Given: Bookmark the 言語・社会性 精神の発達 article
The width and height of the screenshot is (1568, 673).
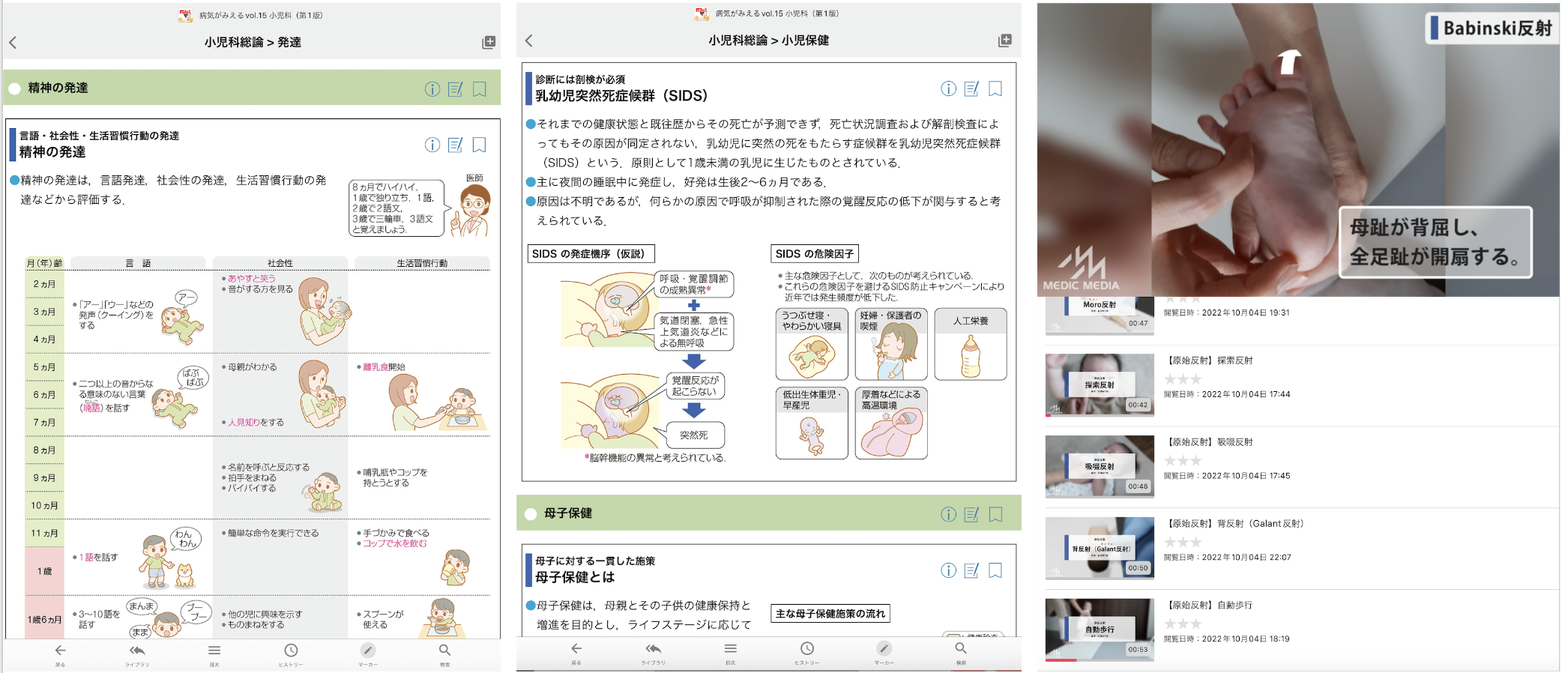Looking at the screenshot, I should 480,145.
